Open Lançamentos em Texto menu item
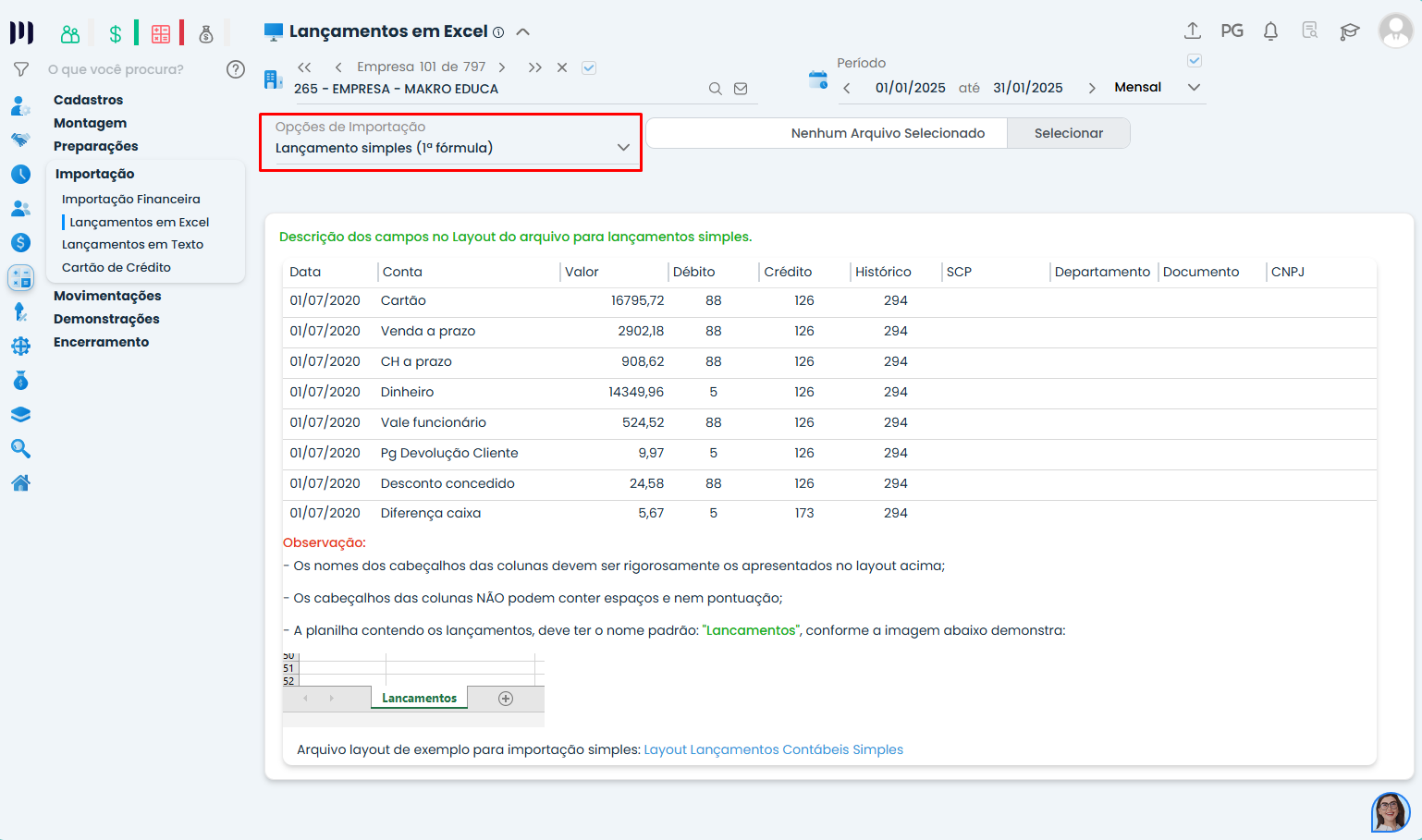This screenshot has width=1422, height=840. tap(132, 245)
